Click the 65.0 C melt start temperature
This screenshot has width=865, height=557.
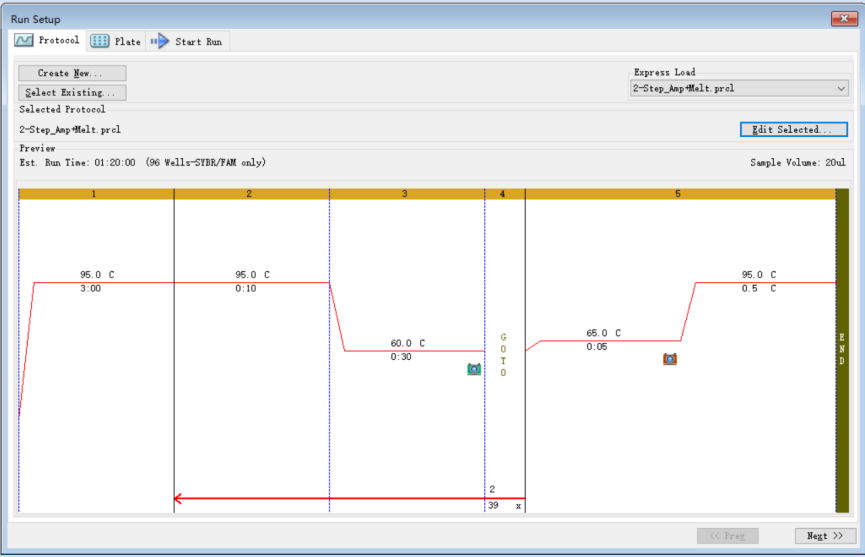point(604,333)
